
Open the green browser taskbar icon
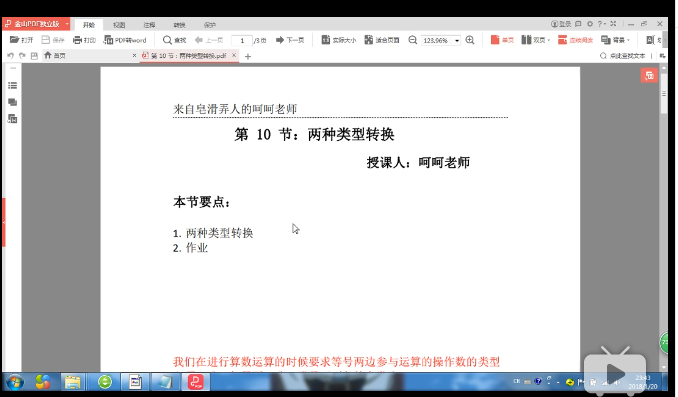[105, 382]
